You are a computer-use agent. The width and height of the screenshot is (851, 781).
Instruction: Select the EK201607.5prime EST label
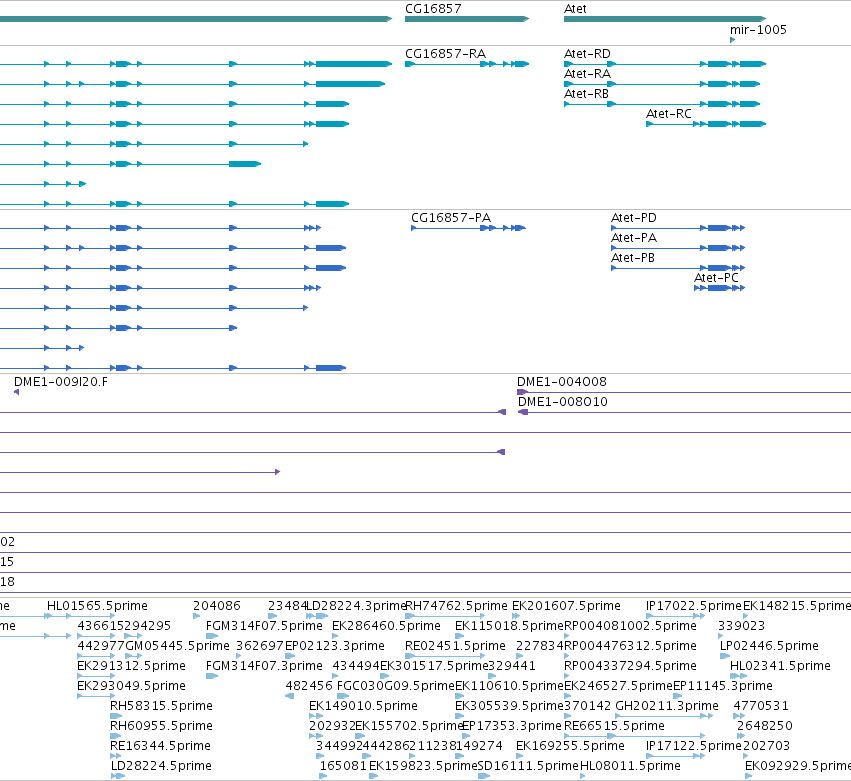tap(566, 606)
